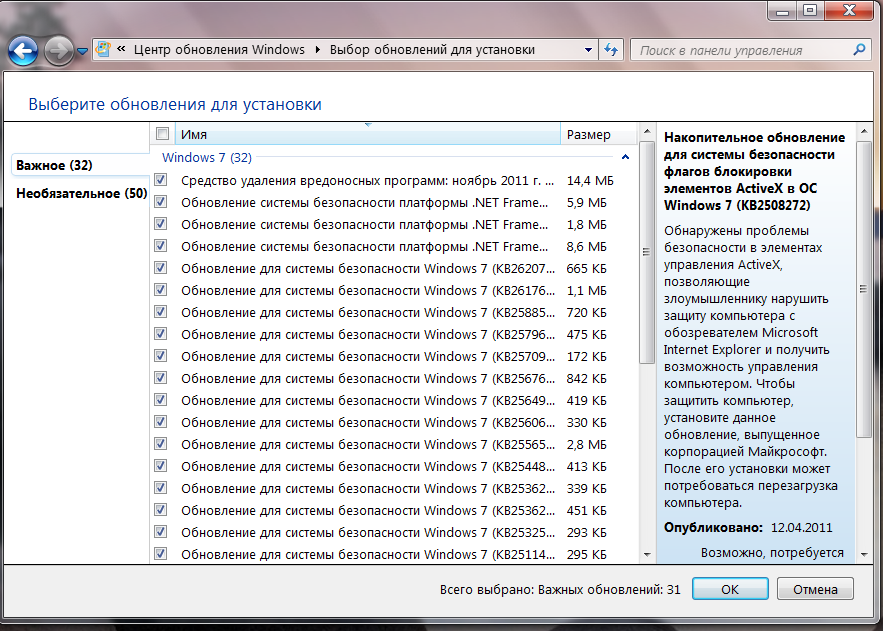Click the greyed Forward arrow button
Screen dimensions: 883x631
coord(59,51)
